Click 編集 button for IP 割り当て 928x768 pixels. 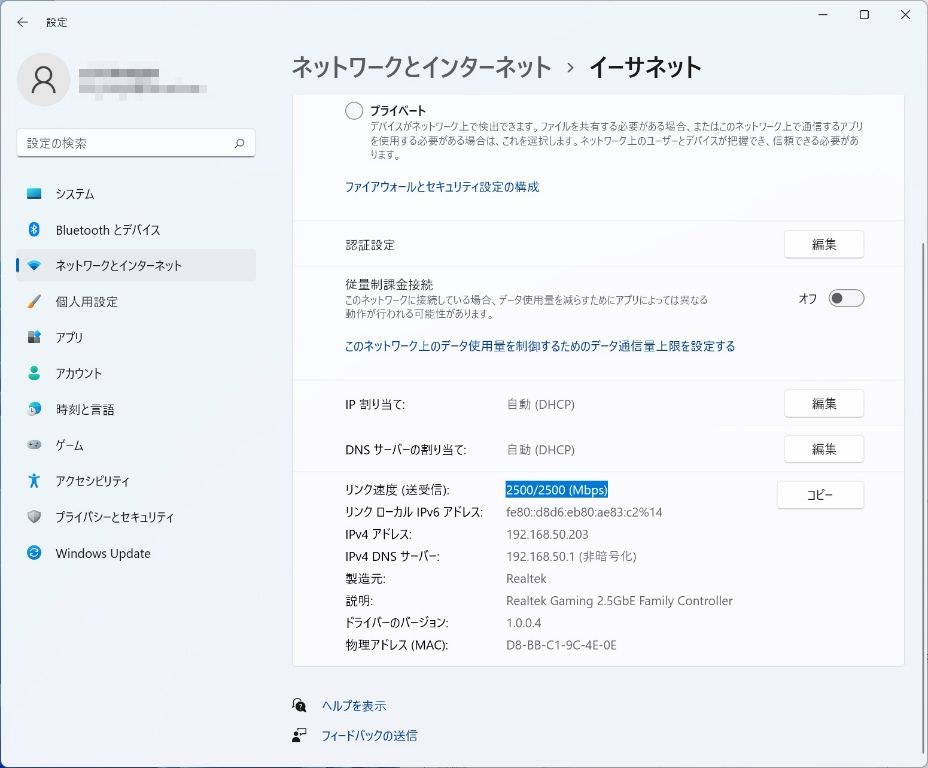click(x=823, y=404)
